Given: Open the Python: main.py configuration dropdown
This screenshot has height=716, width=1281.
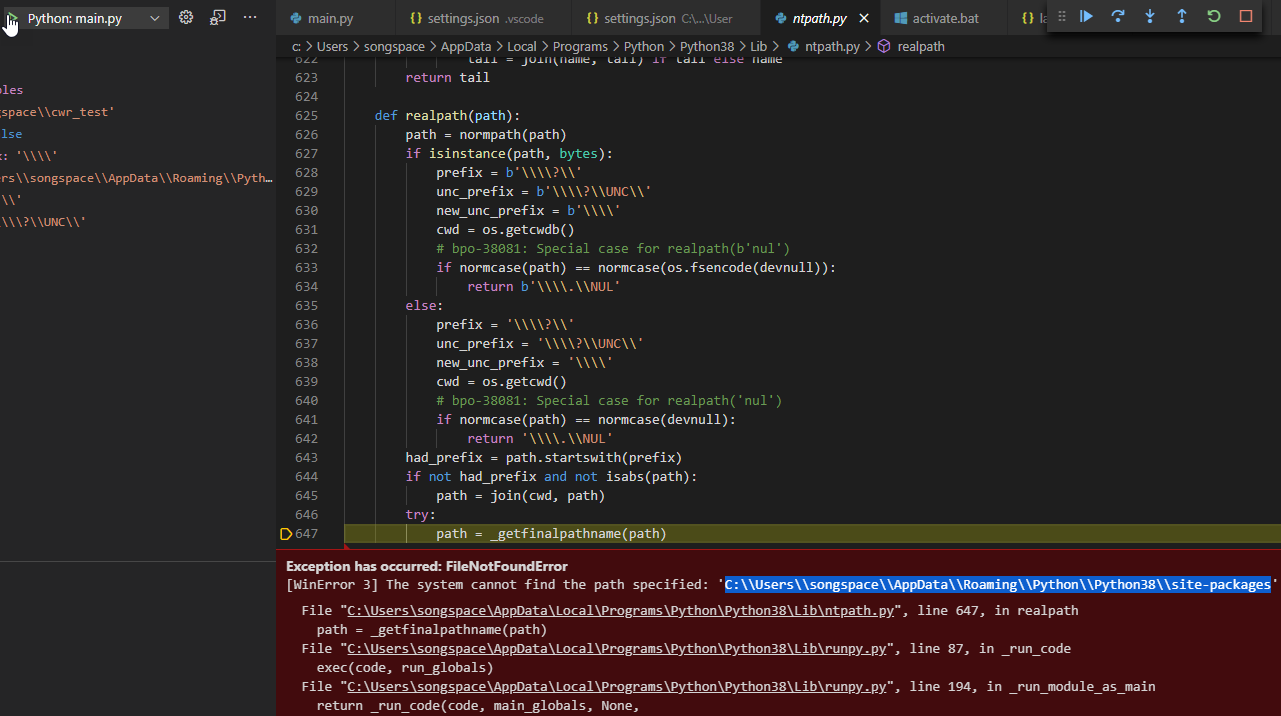Looking at the screenshot, I should pyautogui.click(x=85, y=17).
